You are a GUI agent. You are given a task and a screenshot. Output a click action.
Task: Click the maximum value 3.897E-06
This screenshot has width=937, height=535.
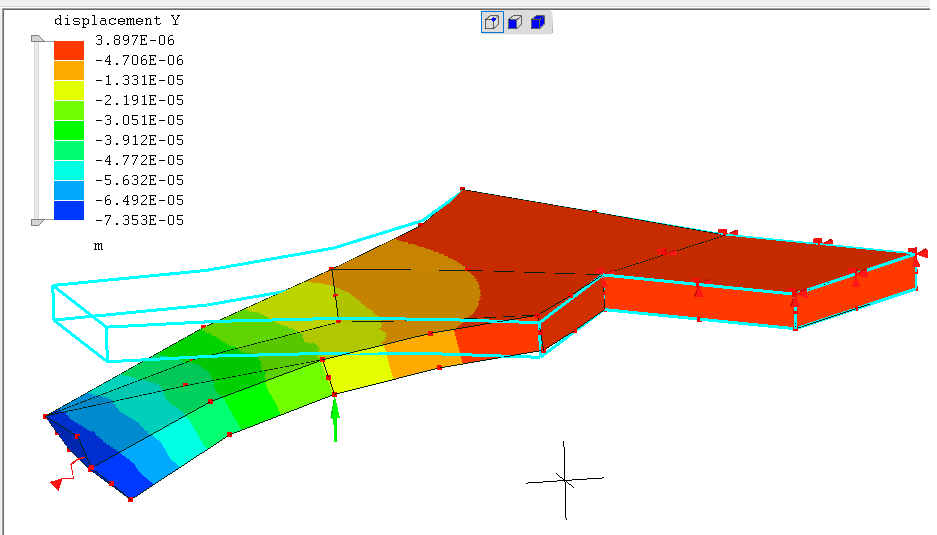(x=135, y=40)
